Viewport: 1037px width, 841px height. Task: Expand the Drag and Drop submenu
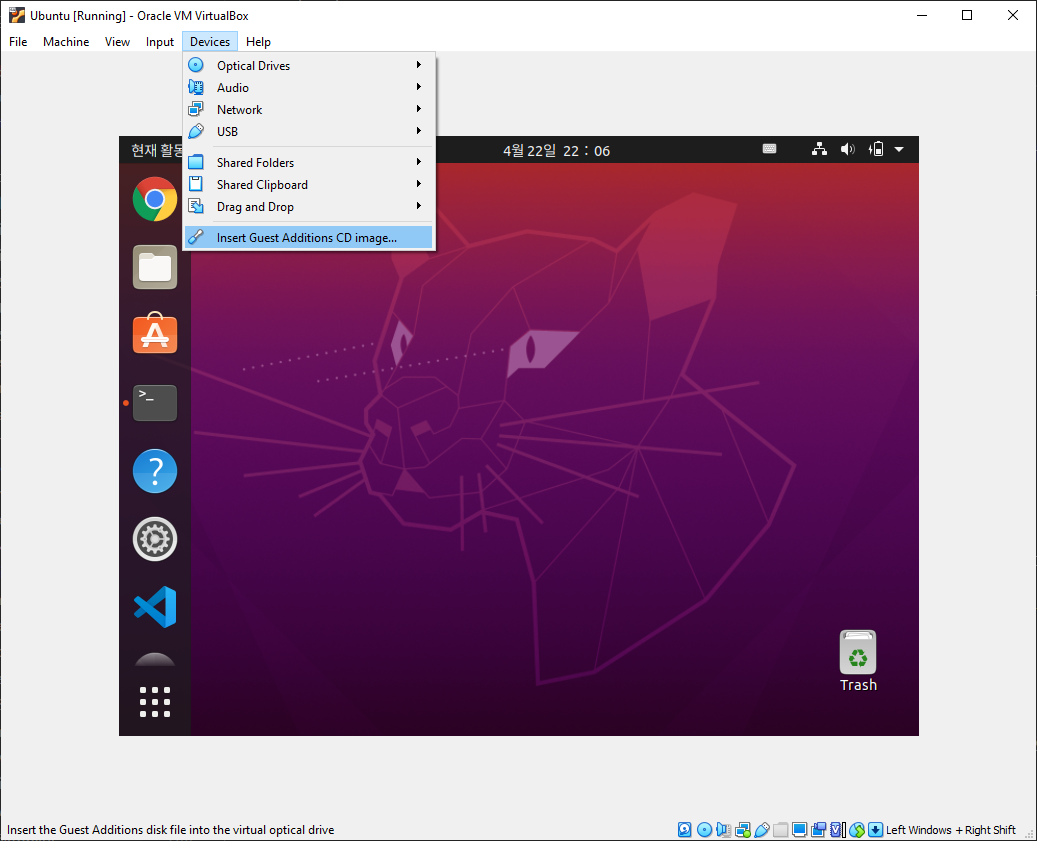(308, 206)
